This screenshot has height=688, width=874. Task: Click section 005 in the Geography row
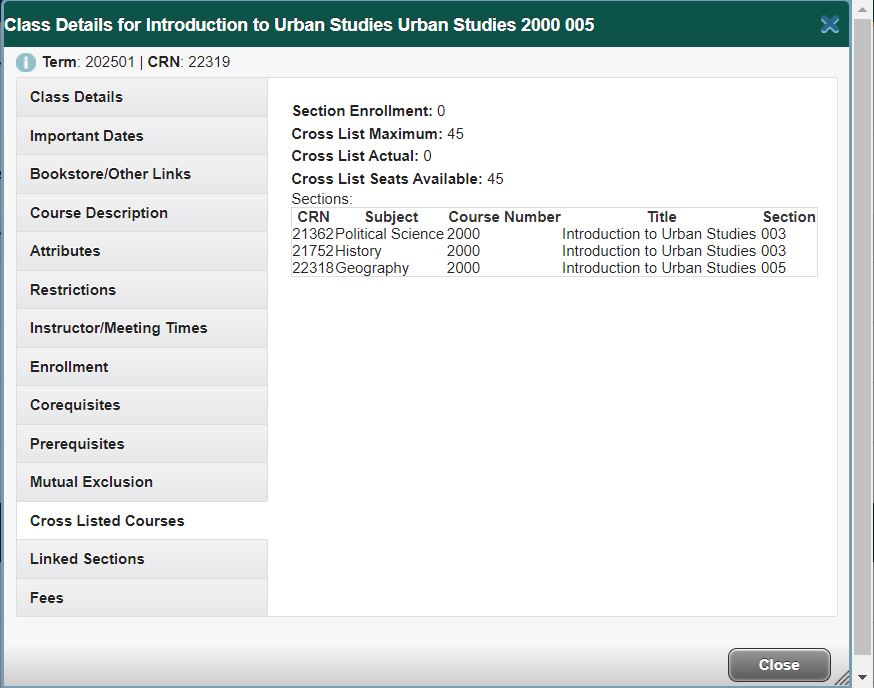coord(774,268)
